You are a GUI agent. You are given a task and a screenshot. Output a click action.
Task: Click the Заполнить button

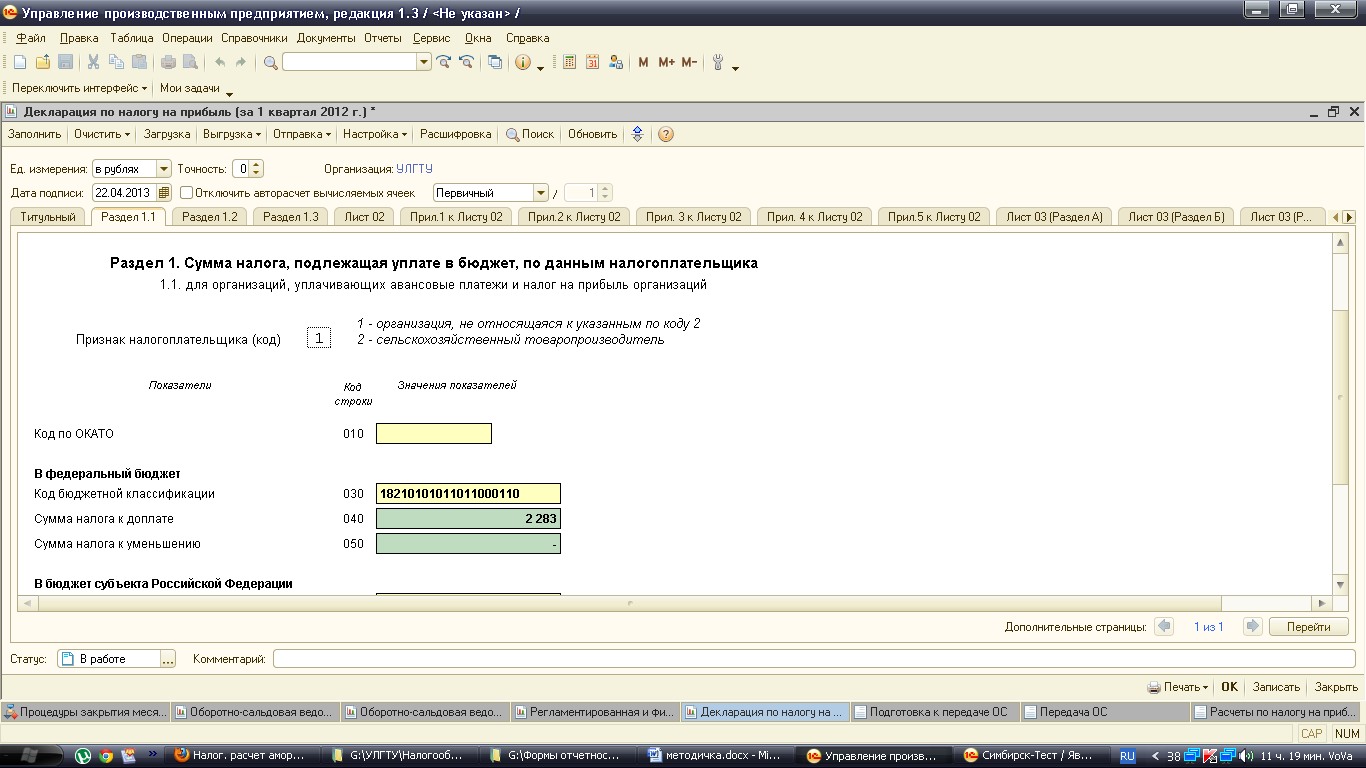click(x=35, y=134)
